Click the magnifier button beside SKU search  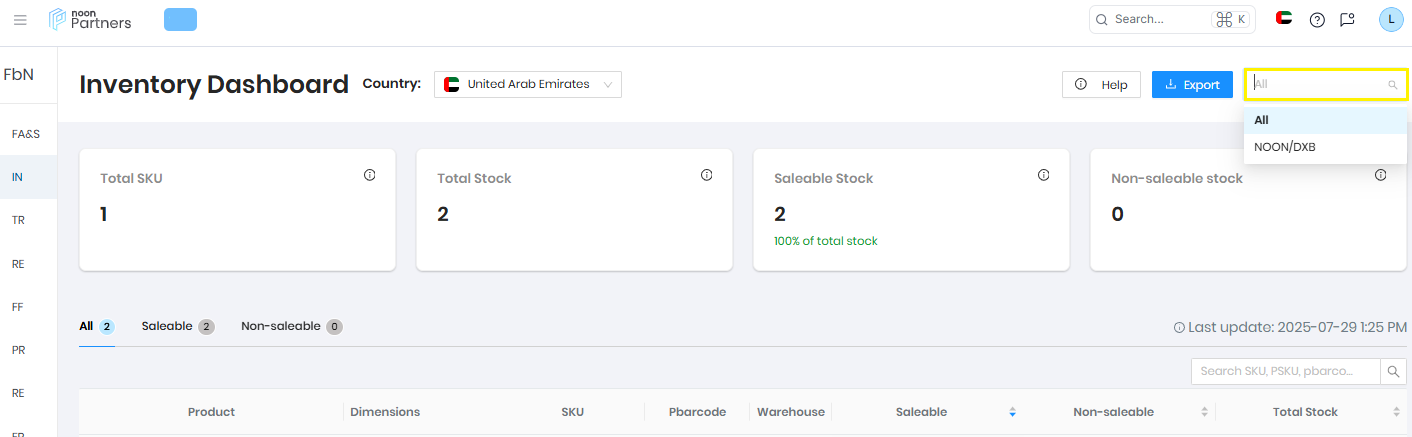click(1393, 371)
